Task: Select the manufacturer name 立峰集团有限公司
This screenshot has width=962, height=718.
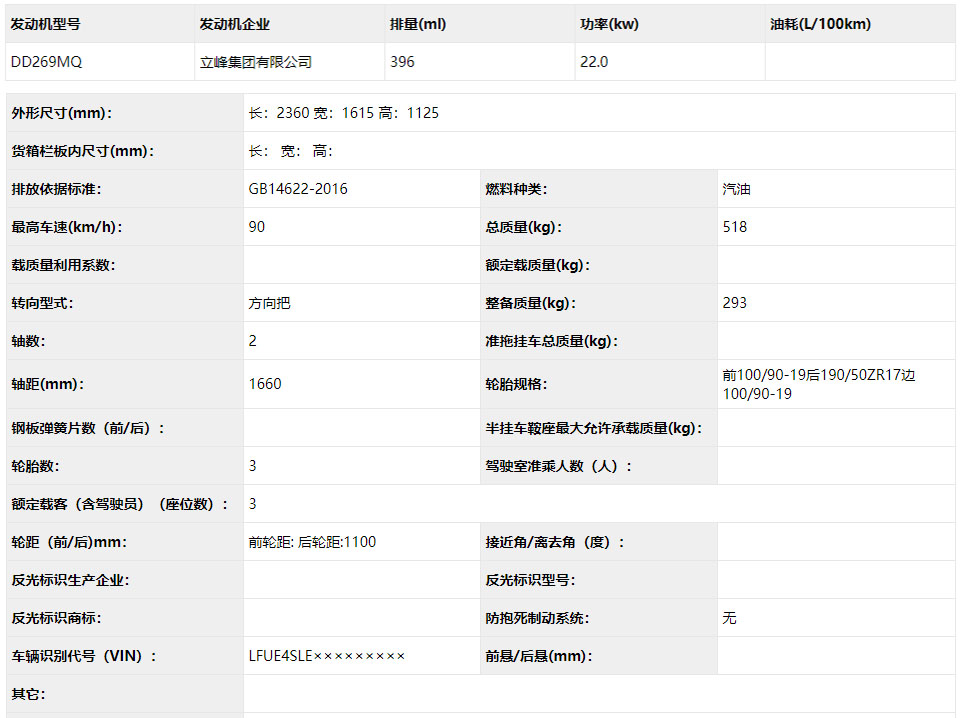Action: pyautogui.click(x=256, y=62)
